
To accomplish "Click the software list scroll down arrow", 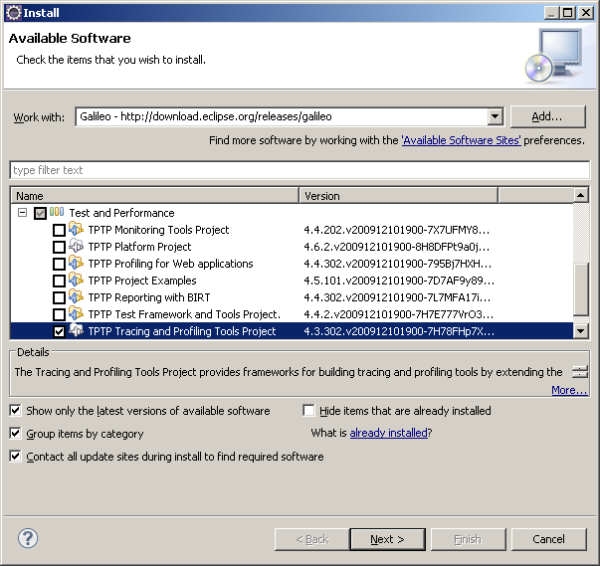I will point(580,331).
